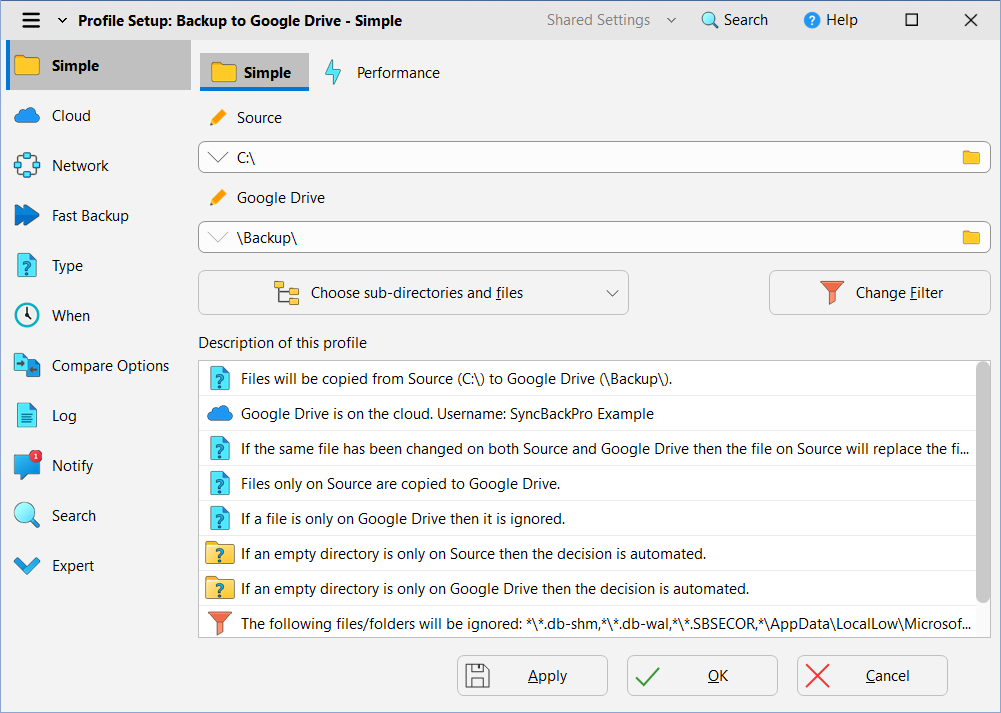Click the Notify speech bubble icon
Screen dimensions: 1001x713
[27, 465]
